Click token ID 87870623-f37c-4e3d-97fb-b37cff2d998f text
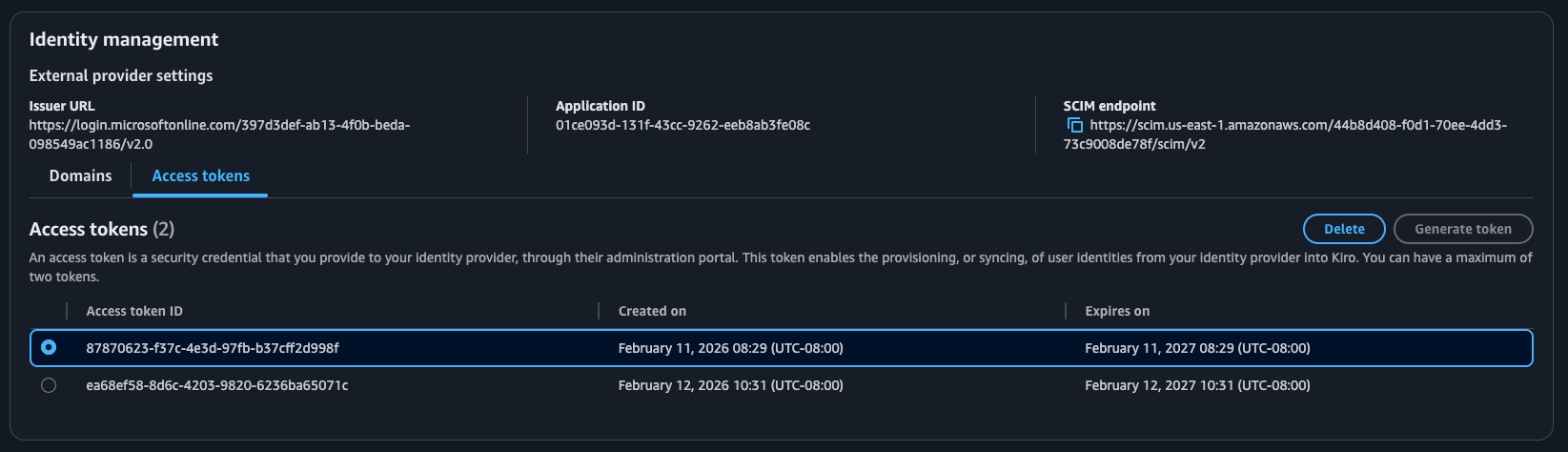The image size is (1568, 452). pyautogui.click(x=213, y=348)
